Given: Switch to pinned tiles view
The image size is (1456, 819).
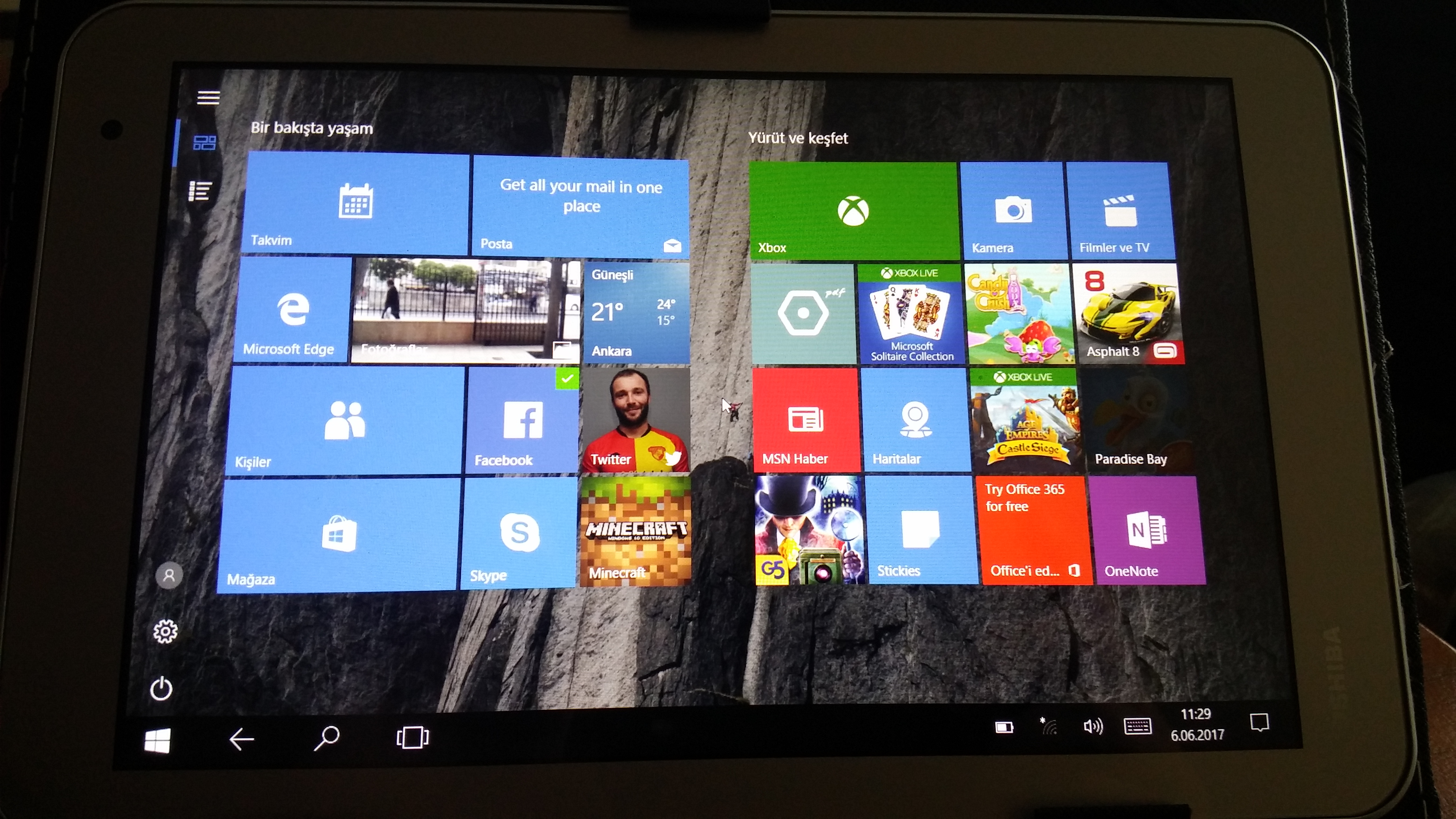Looking at the screenshot, I should [x=204, y=142].
